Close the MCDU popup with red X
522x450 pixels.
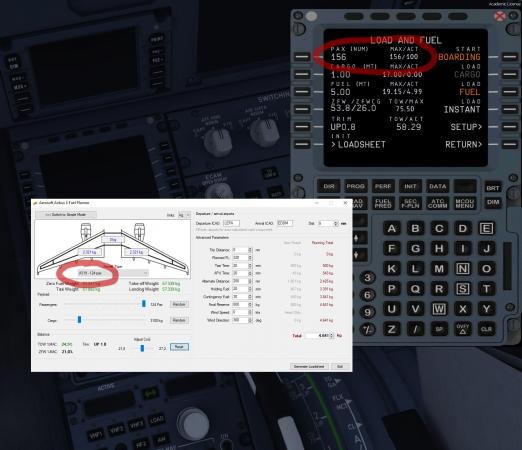click(500, 15)
